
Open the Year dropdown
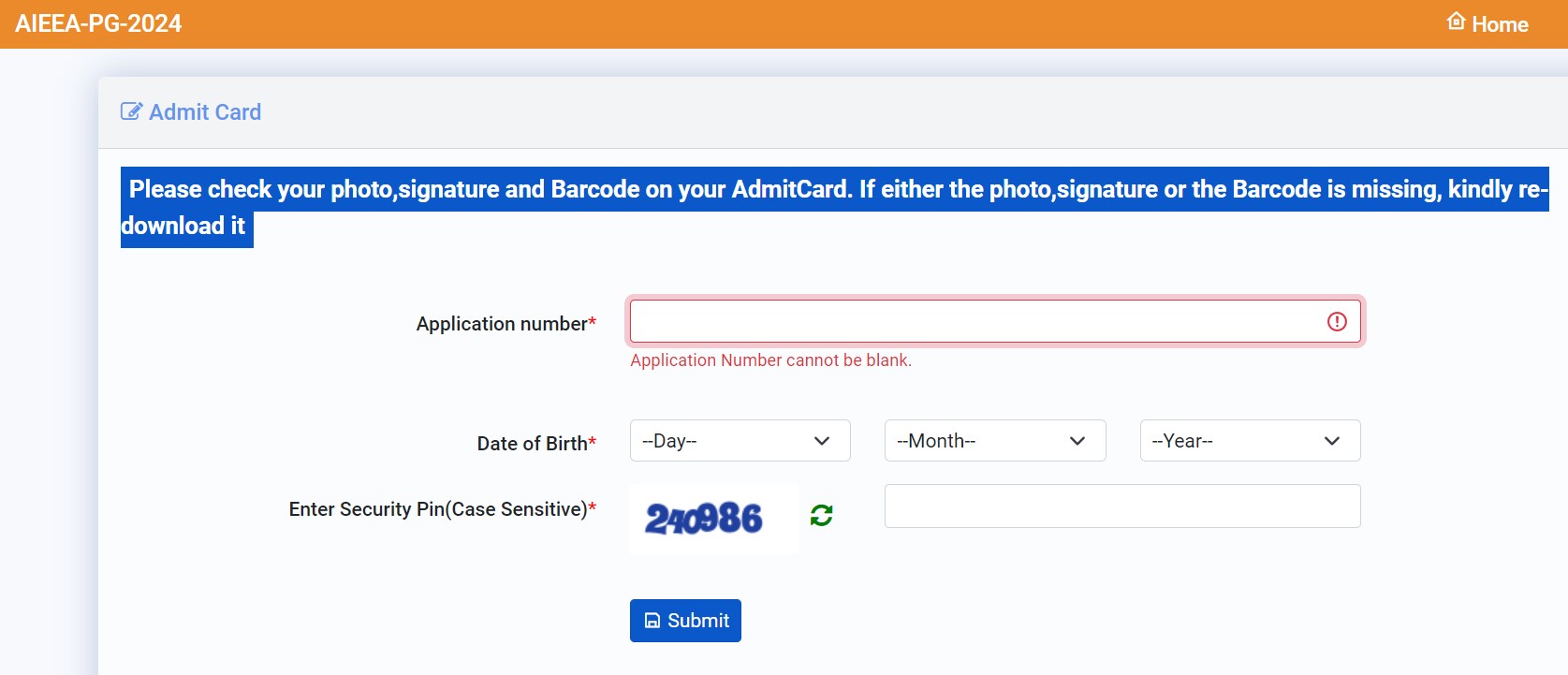1250,440
